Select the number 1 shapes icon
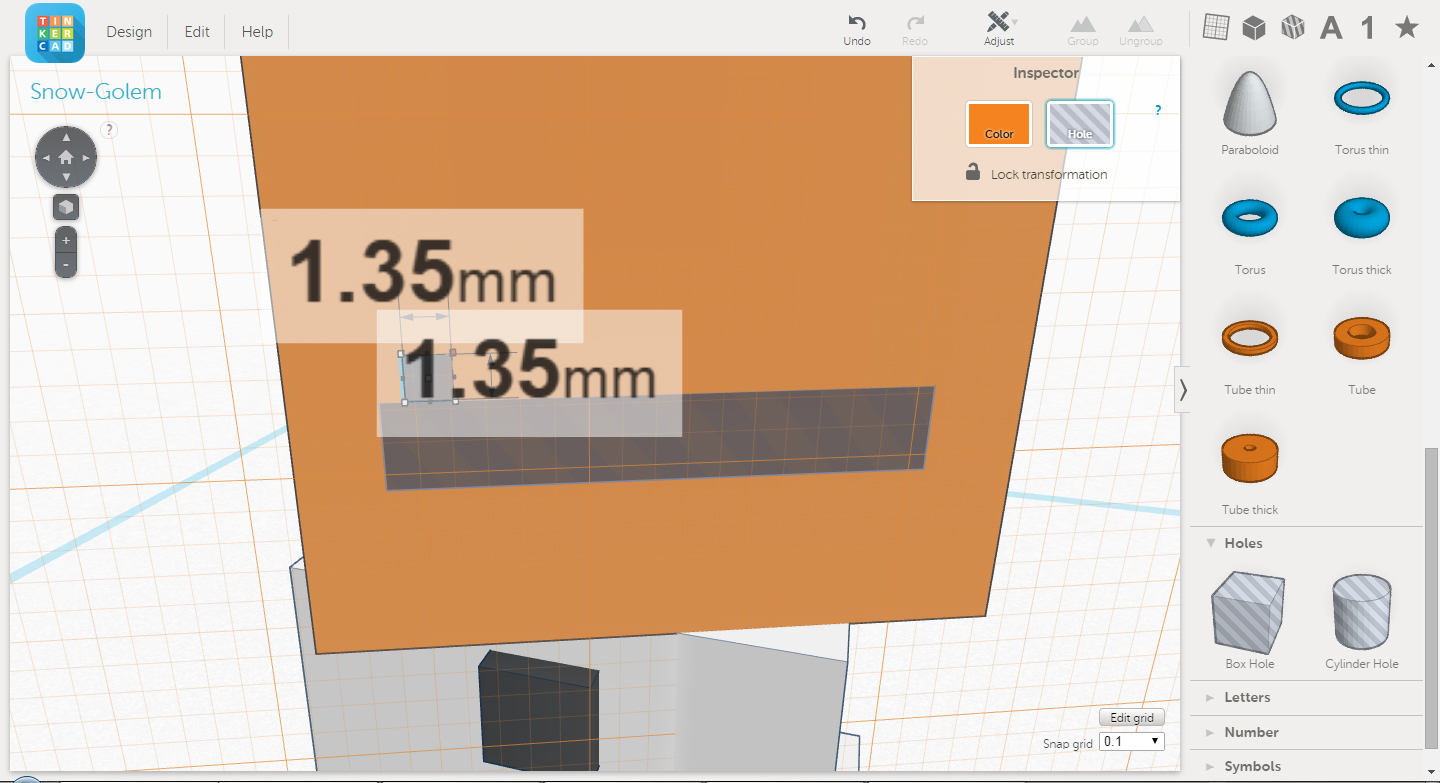This screenshot has height=783, width=1443. pyautogui.click(x=1367, y=27)
